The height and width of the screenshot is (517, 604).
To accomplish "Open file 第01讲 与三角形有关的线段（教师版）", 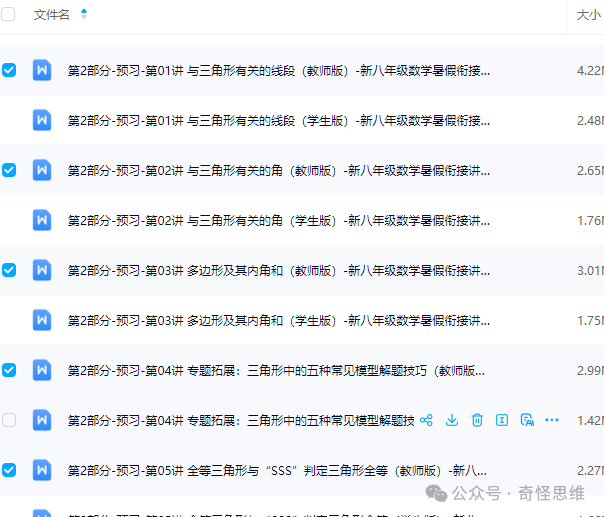I will pos(279,70).
